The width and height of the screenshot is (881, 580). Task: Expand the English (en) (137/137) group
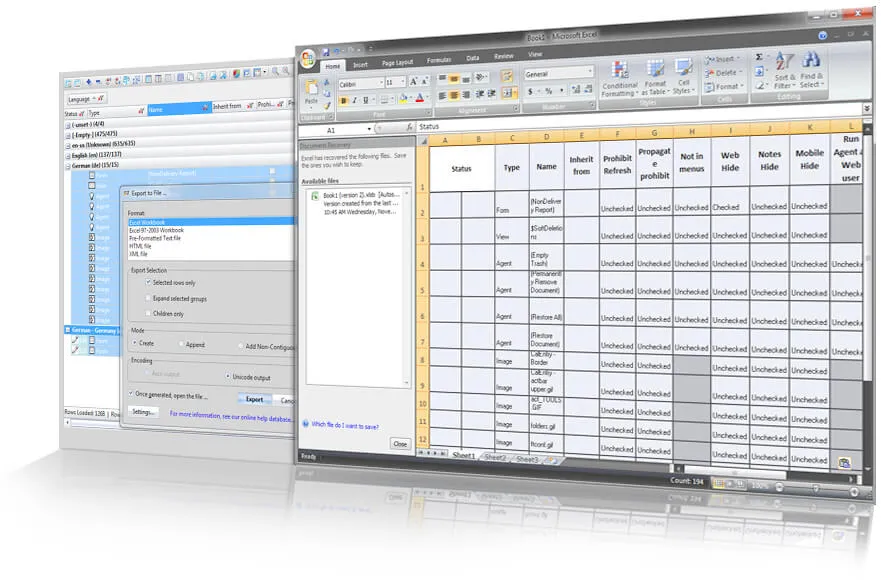coord(68,156)
